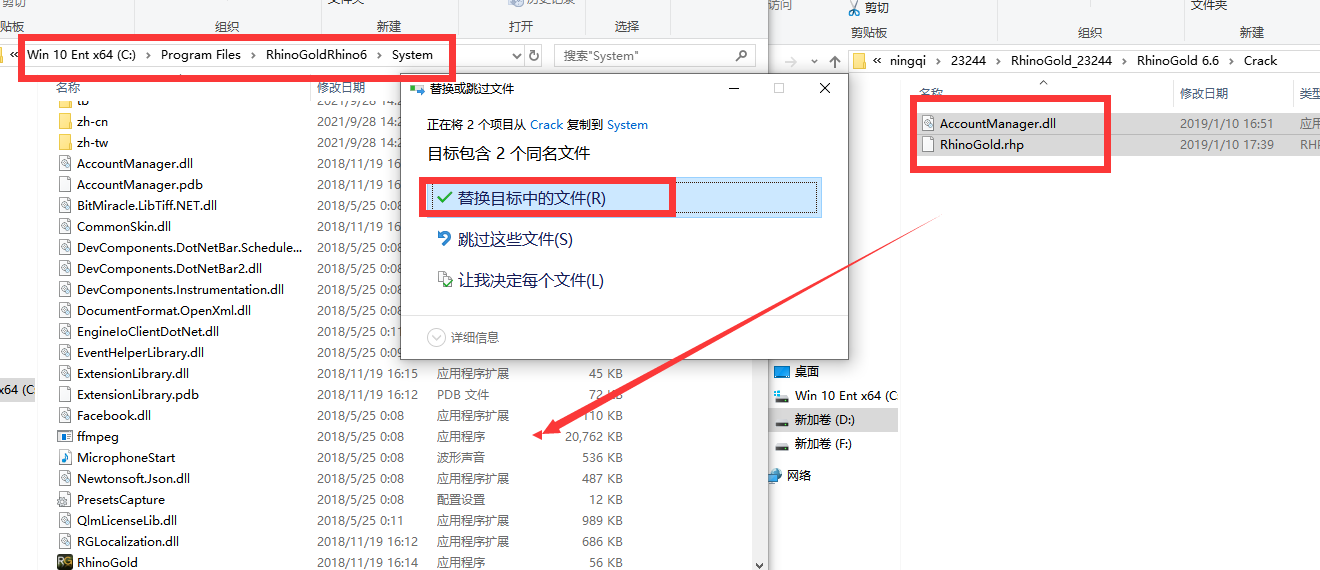
Task: Click the DocumentFormat.OpenXml.dll file icon
Action: [x=65, y=311]
